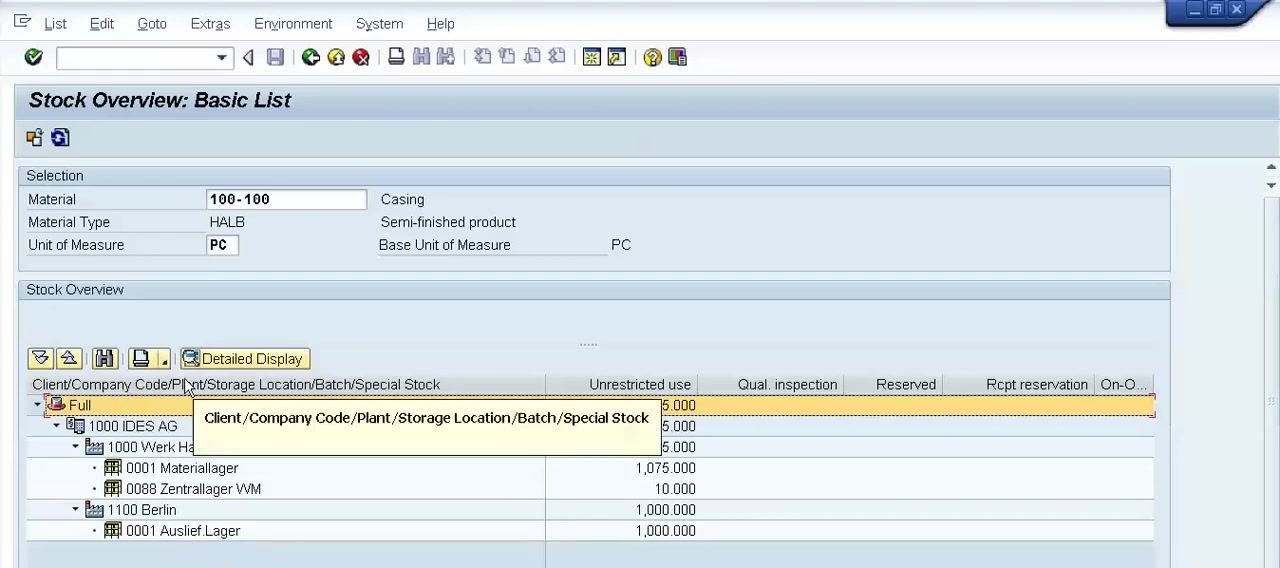Click the Reserved column header
1280x568 pixels.
[x=893, y=384]
